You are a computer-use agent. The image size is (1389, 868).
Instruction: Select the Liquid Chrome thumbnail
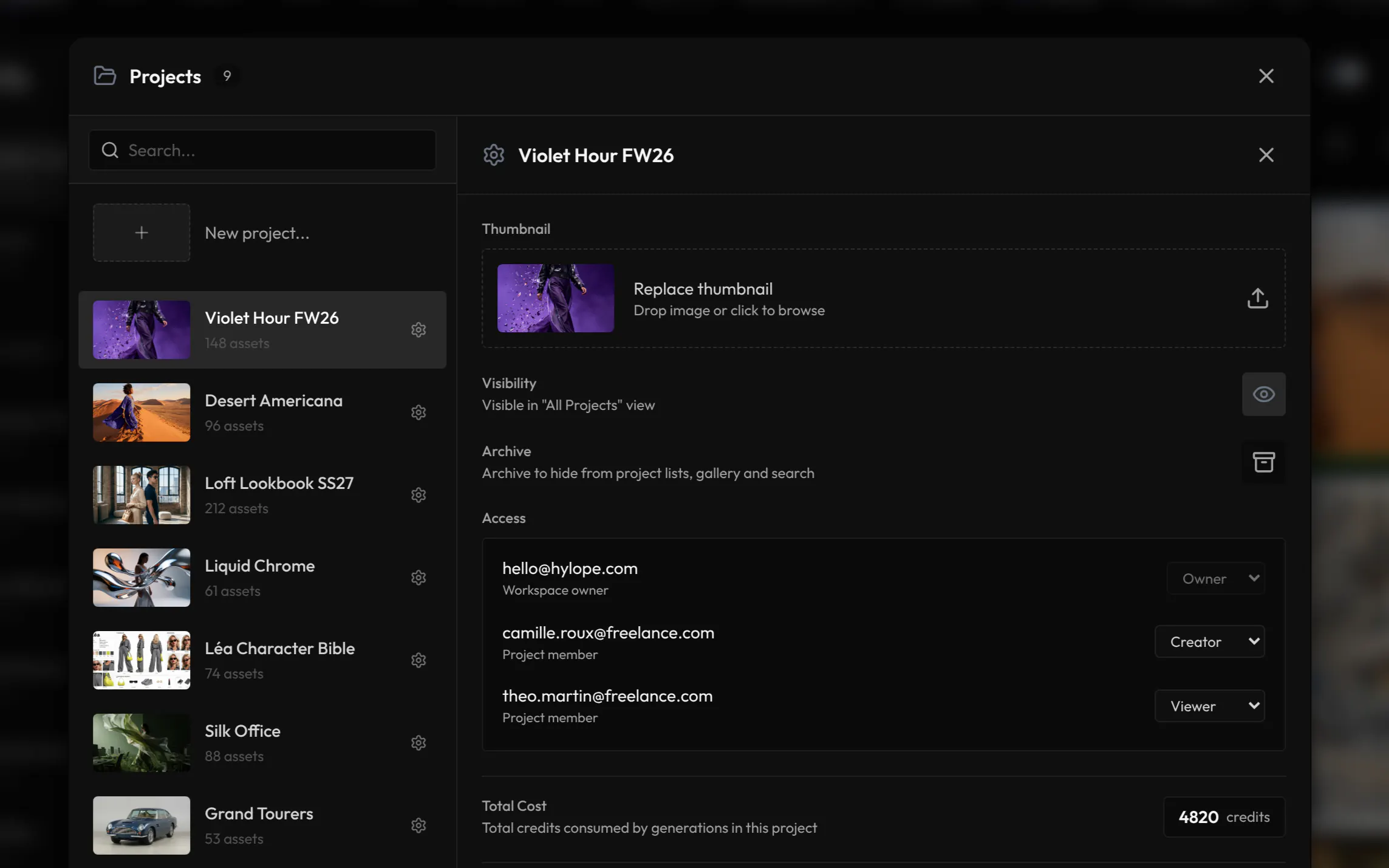[x=142, y=578]
